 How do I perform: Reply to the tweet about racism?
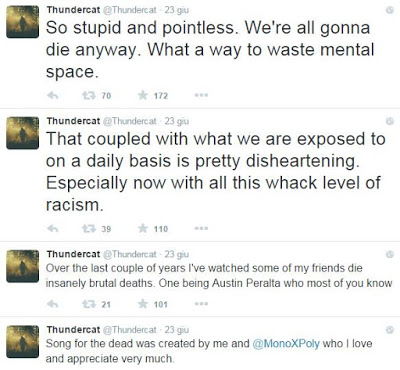[53, 229]
